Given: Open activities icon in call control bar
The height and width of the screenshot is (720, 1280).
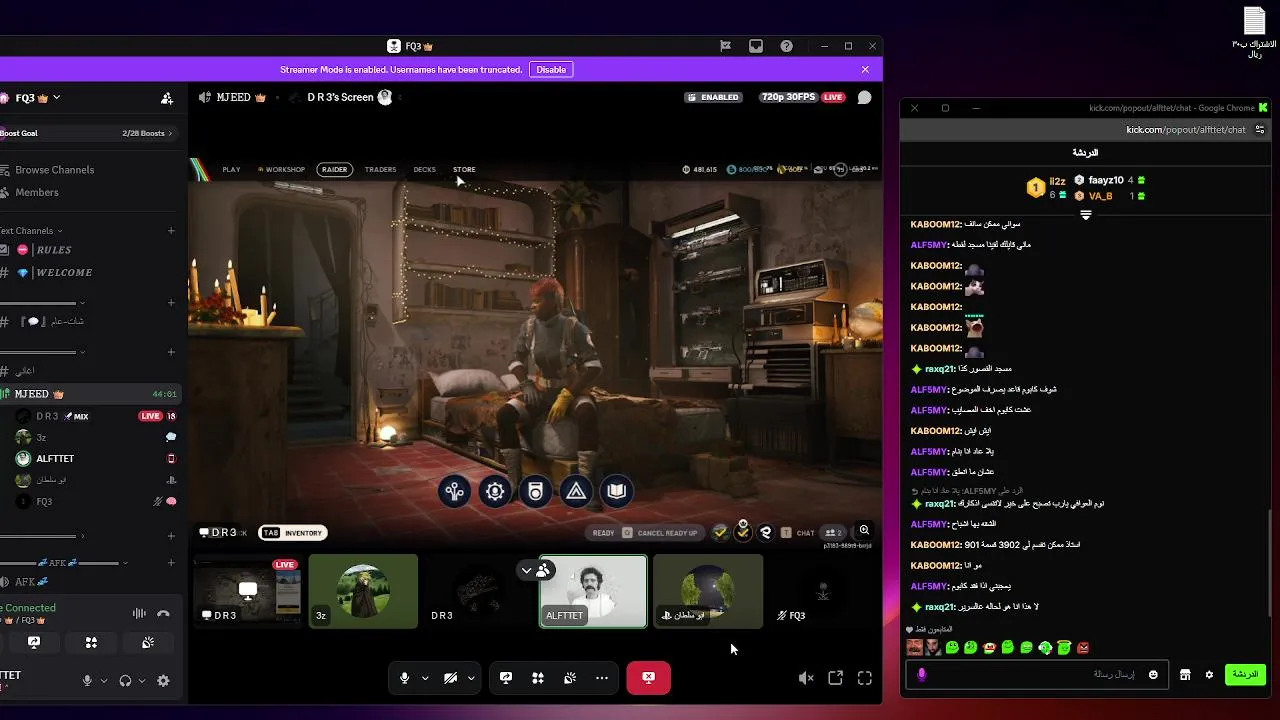Looking at the screenshot, I should point(538,678).
